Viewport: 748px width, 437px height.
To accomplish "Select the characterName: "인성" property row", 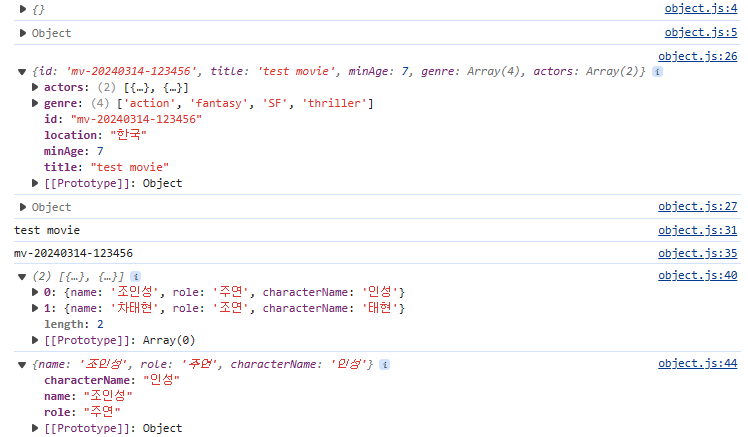I will 112,380.
